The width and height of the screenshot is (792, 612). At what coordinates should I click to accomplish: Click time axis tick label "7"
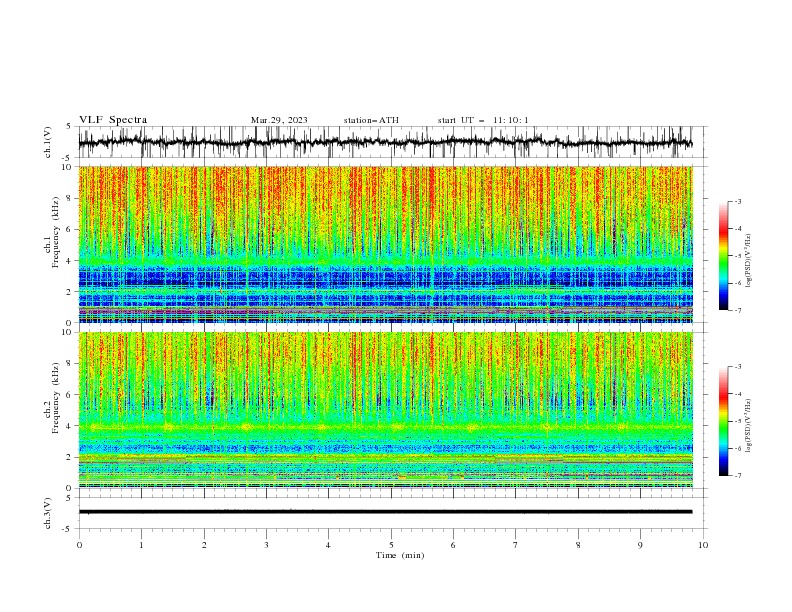point(516,545)
